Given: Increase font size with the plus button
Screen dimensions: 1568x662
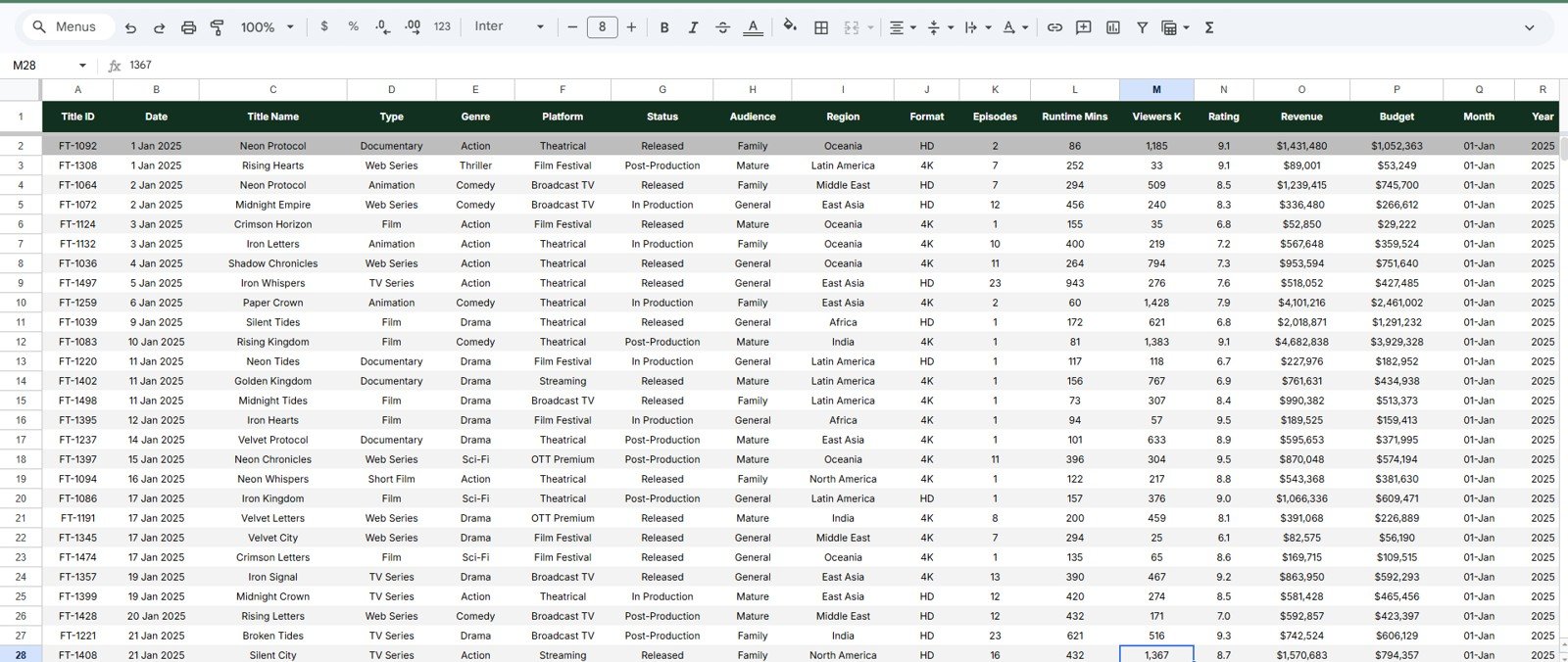Looking at the screenshot, I should click(x=631, y=27).
